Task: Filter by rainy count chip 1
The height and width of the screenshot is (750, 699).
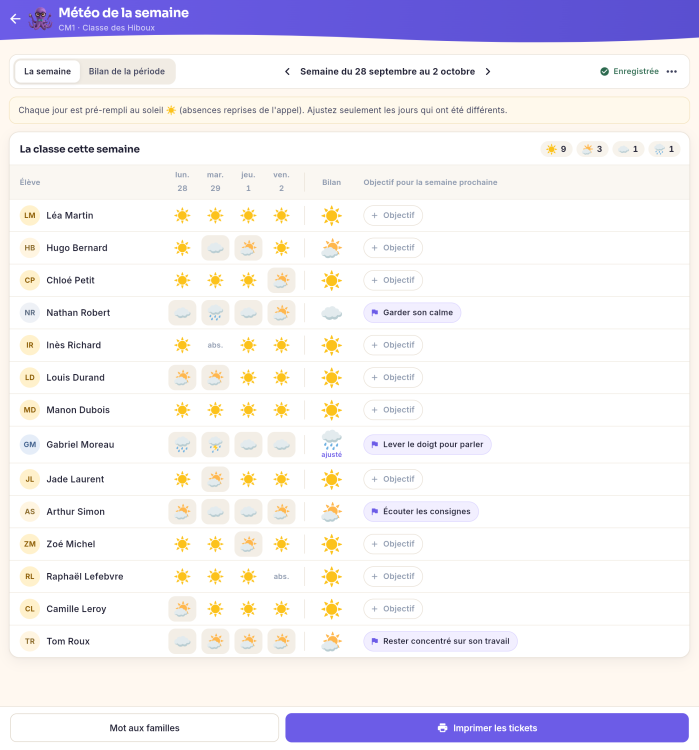Action: (664, 149)
